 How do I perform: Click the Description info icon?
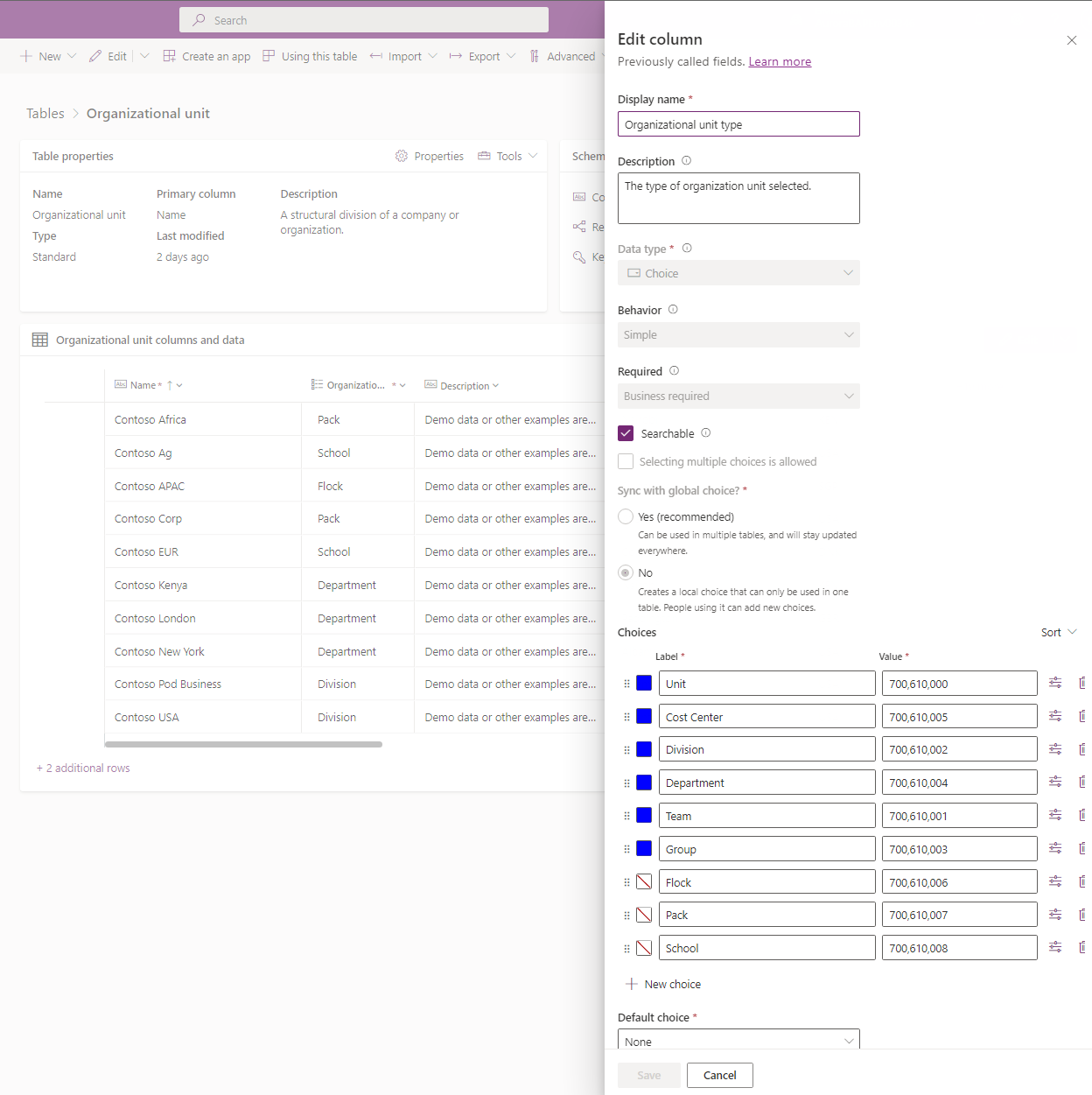[x=686, y=160]
